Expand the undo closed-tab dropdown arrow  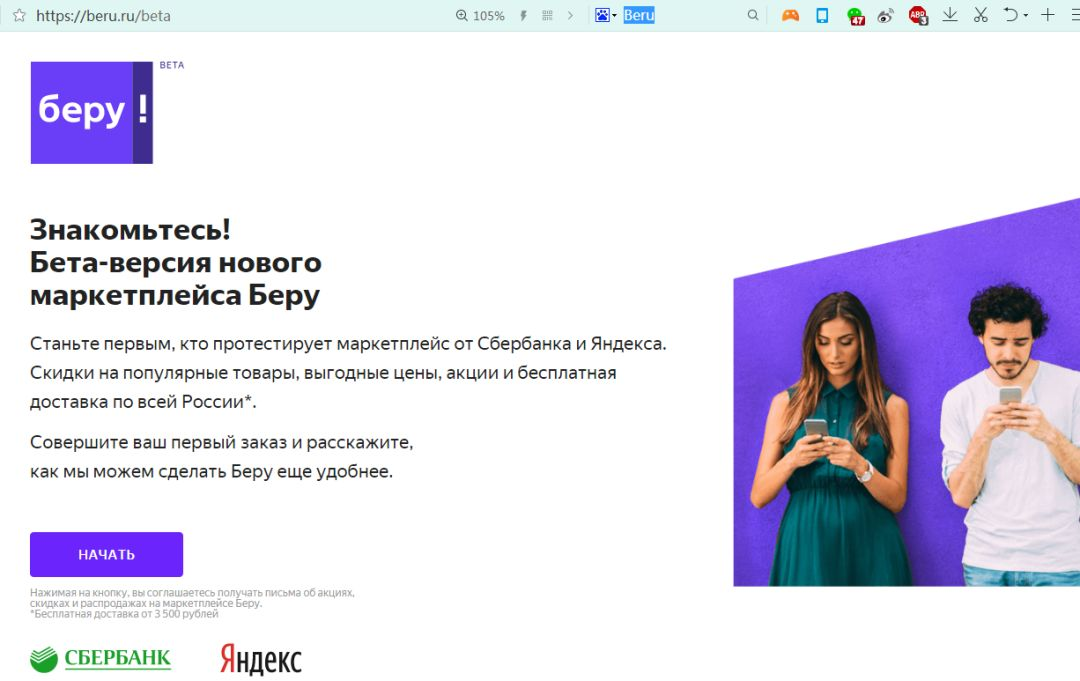click(1026, 15)
